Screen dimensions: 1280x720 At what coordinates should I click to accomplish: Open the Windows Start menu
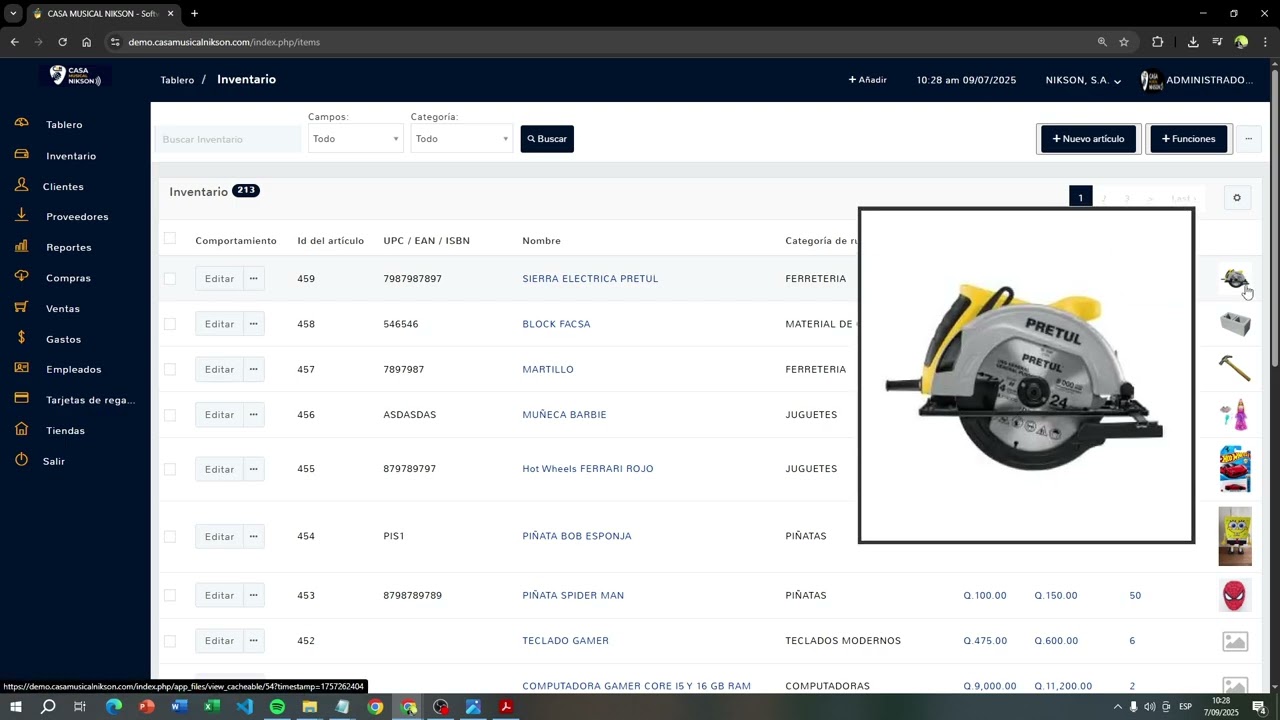point(15,707)
